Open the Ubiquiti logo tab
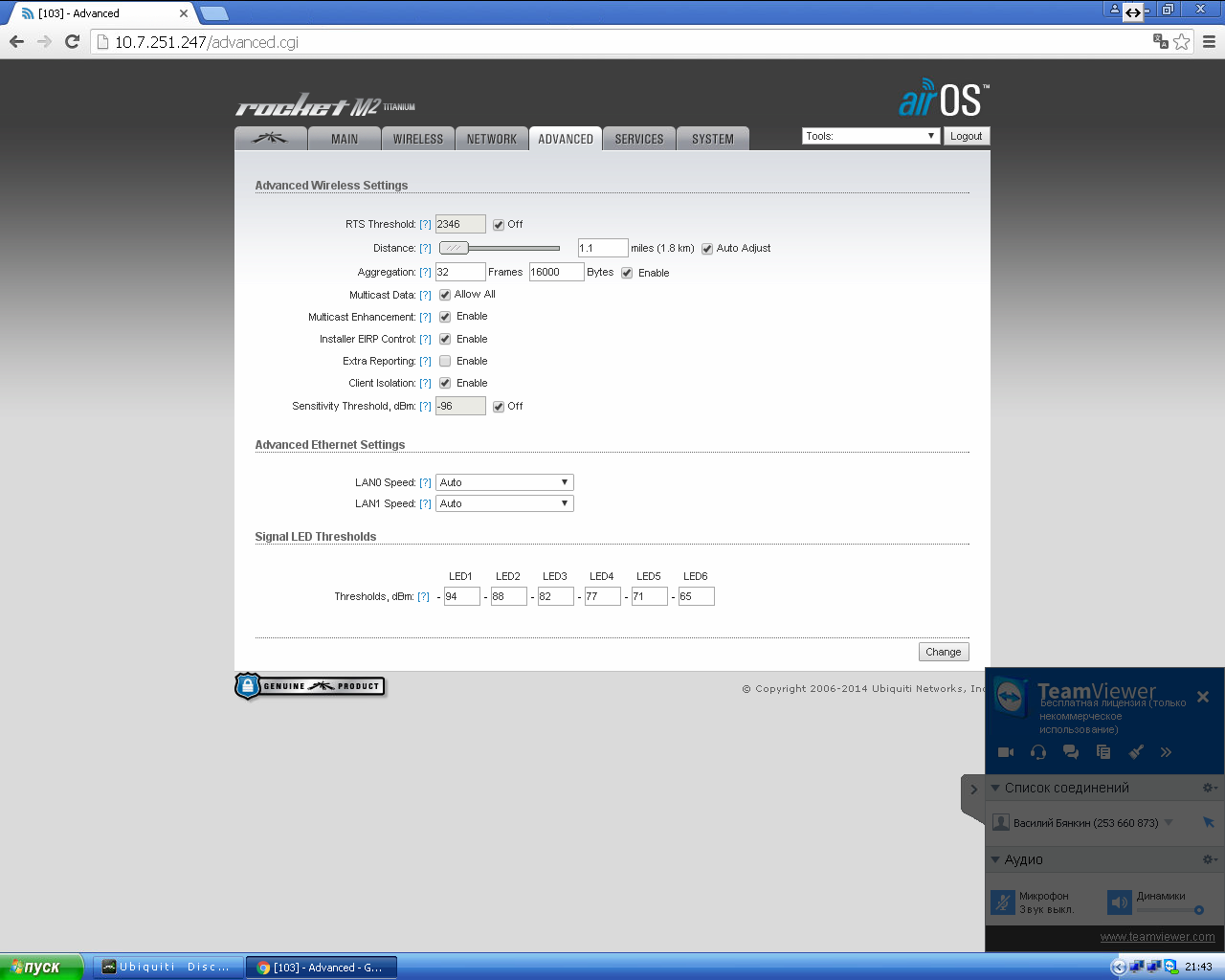 click(271, 139)
